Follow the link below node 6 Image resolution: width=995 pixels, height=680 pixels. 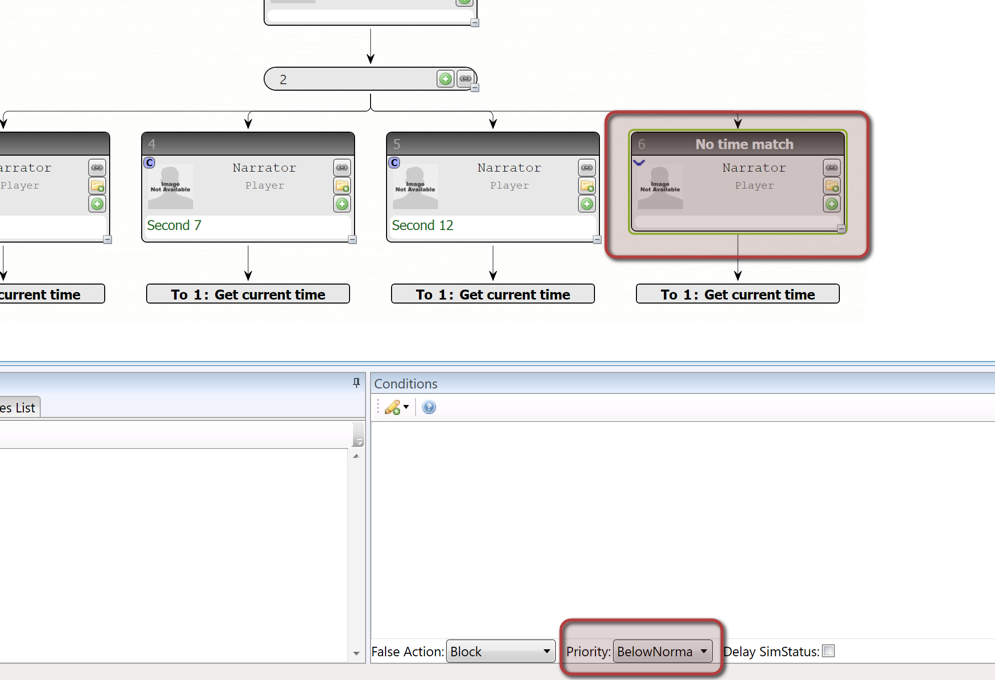(738, 294)
